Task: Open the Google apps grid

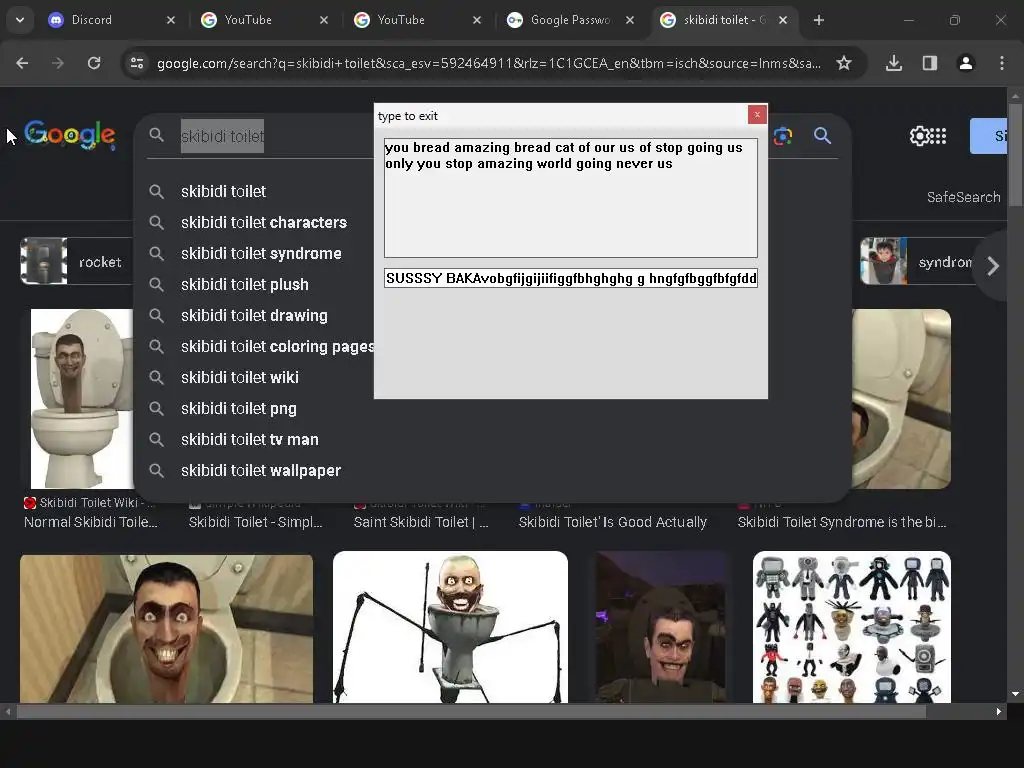Action: 938,136
